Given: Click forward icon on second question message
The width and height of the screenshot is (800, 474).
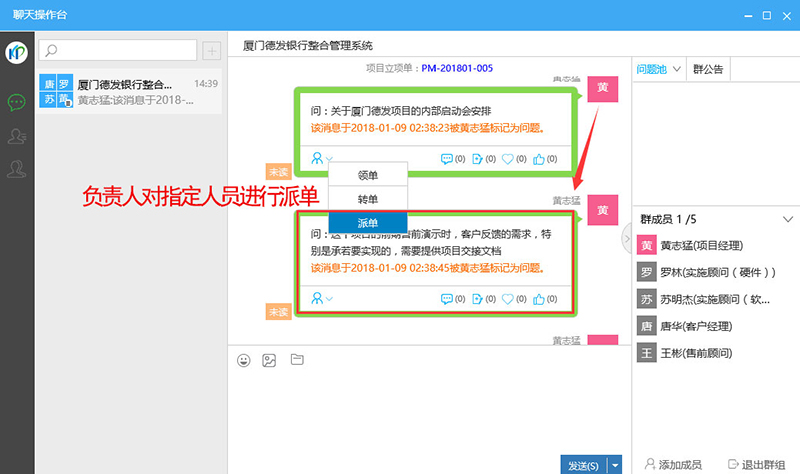Looking at the screenshot, I should 477,299.
